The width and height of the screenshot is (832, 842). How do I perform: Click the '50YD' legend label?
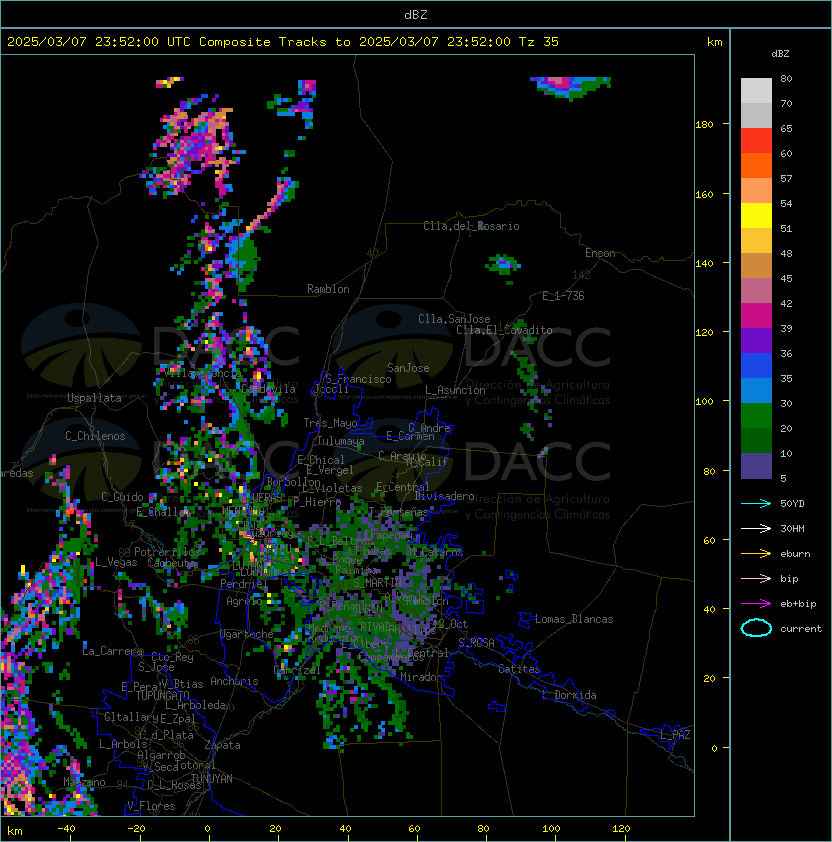(792, 503)
